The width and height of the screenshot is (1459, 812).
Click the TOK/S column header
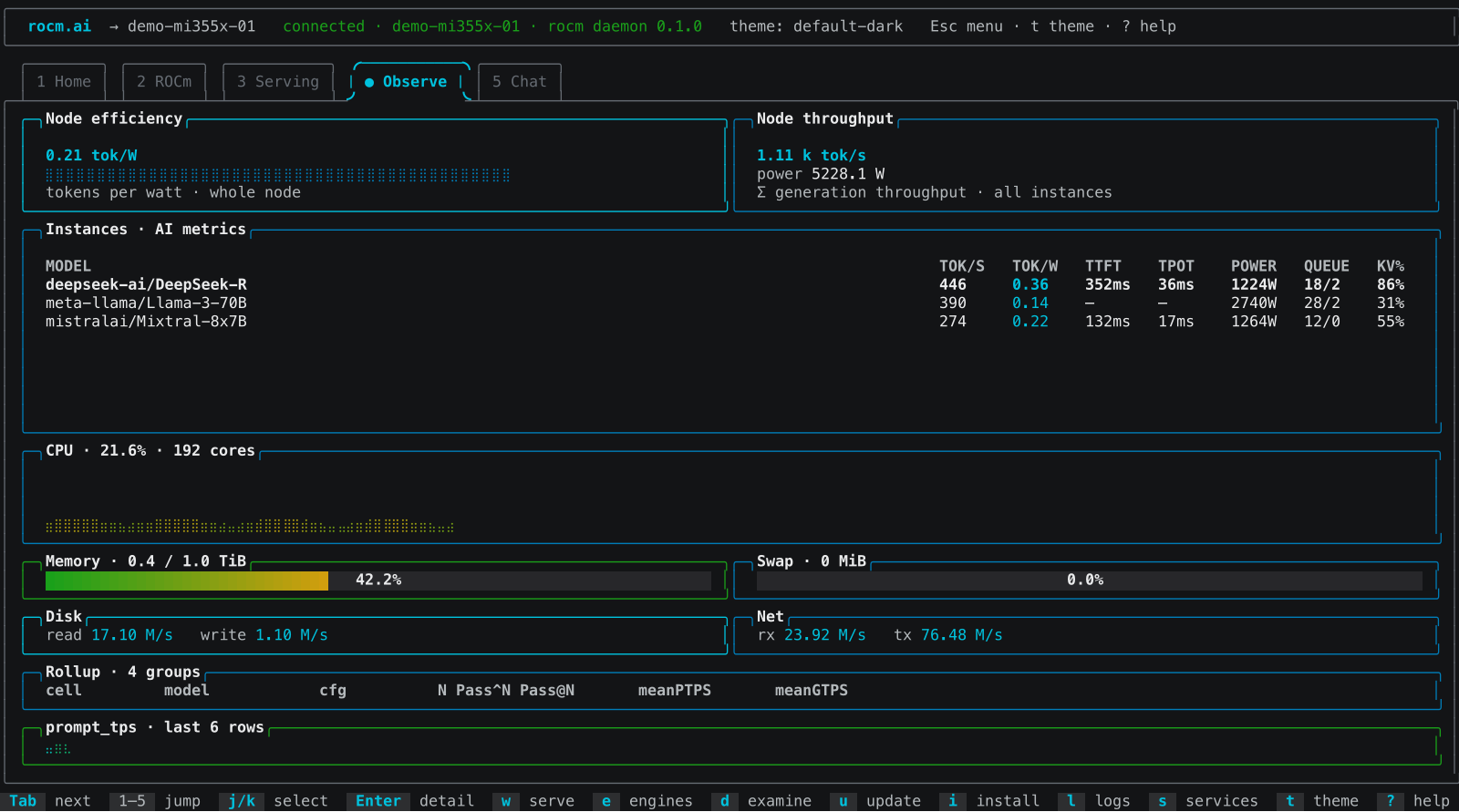click(x=962, y=266)
